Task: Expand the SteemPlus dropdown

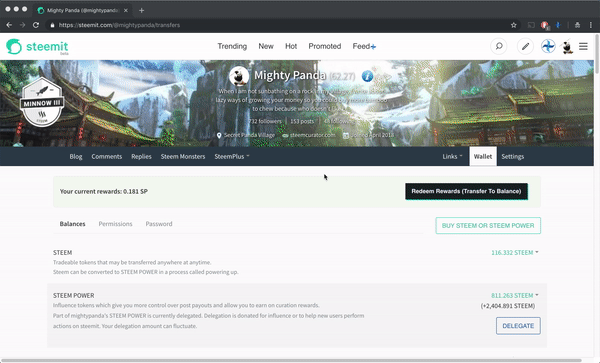Action: [x=232, y=156]
